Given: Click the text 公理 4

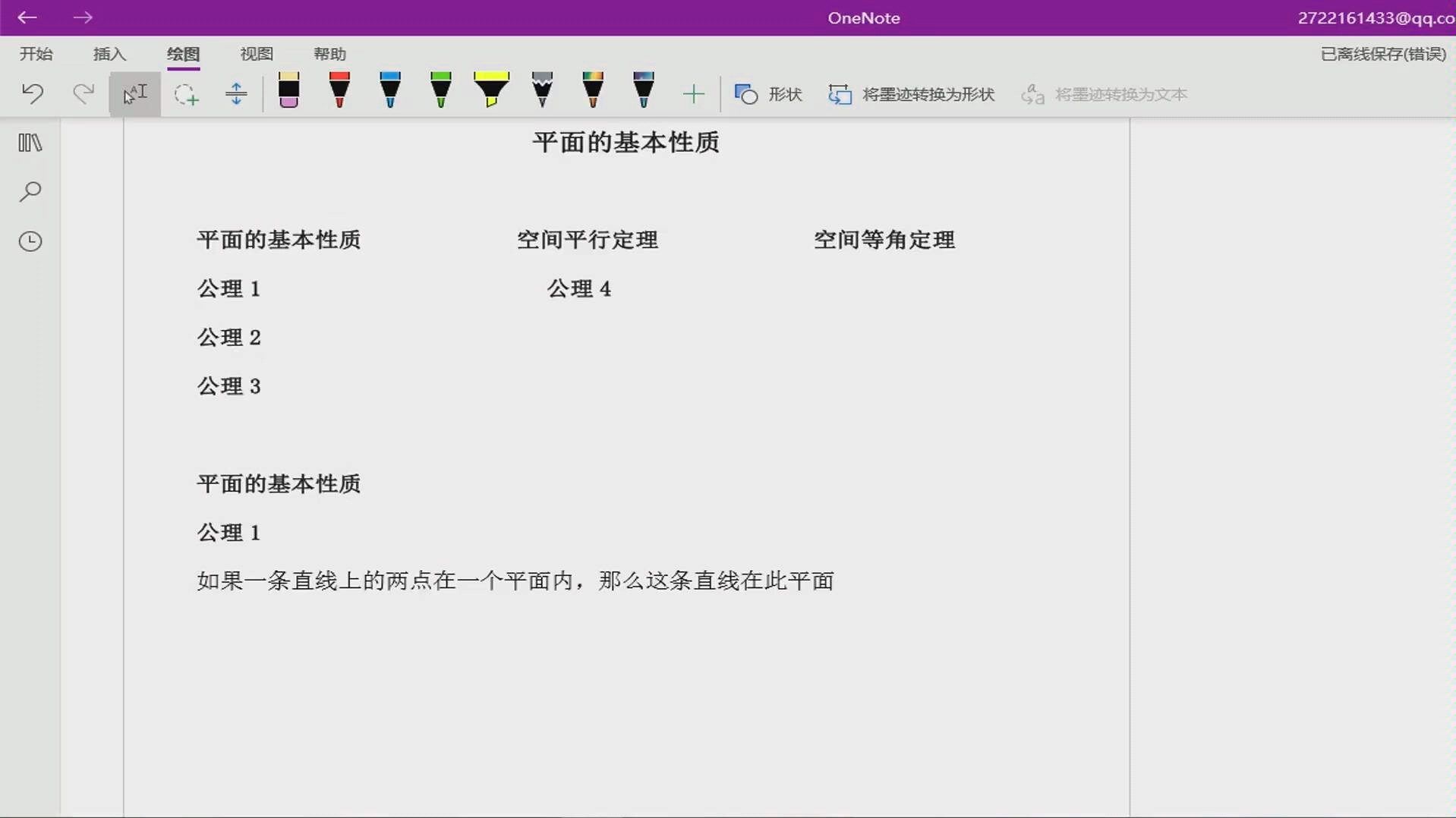Looking at the screenshot, I should (x=579, y=288).
